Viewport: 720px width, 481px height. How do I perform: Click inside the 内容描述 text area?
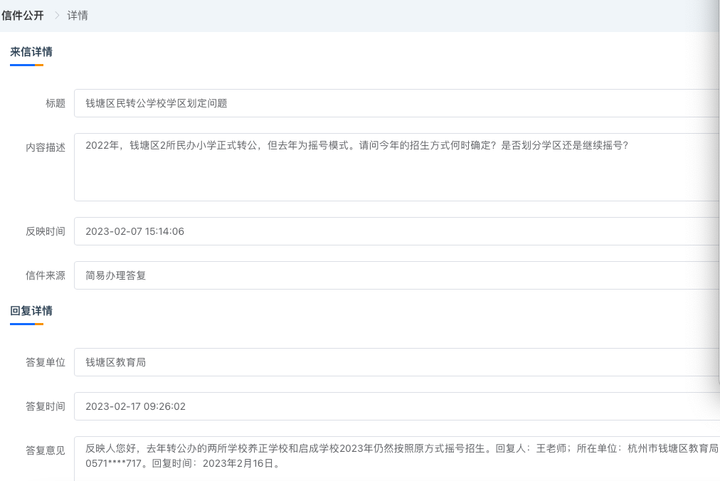coord(397,167)
